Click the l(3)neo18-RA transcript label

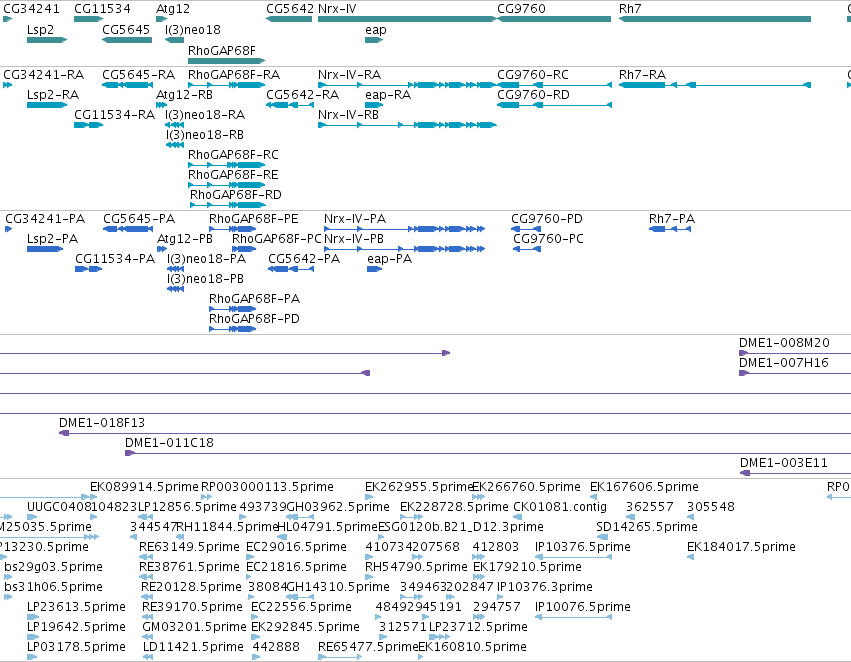tap(205, 114)
